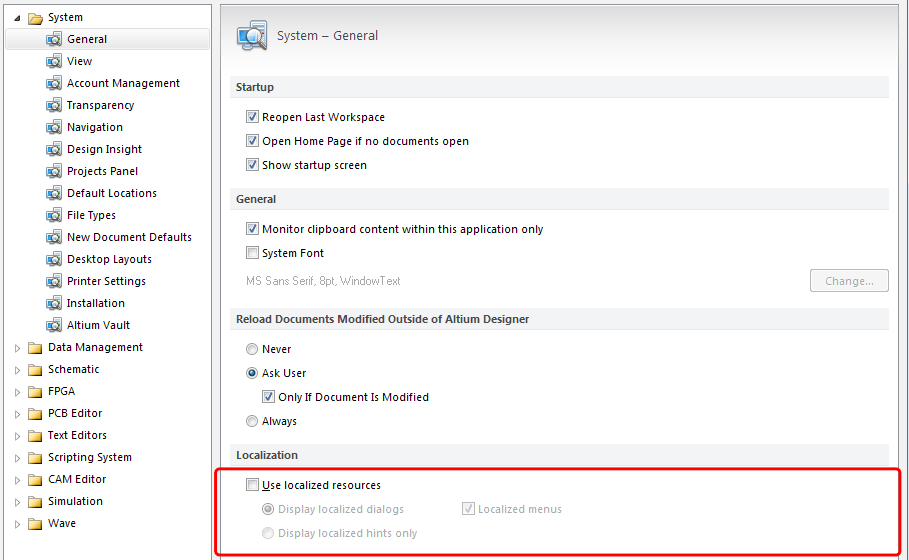The width and height of the screenshot is (909, 560).
Task: Collapse the System tree node
Action: (x=17, y=17)
